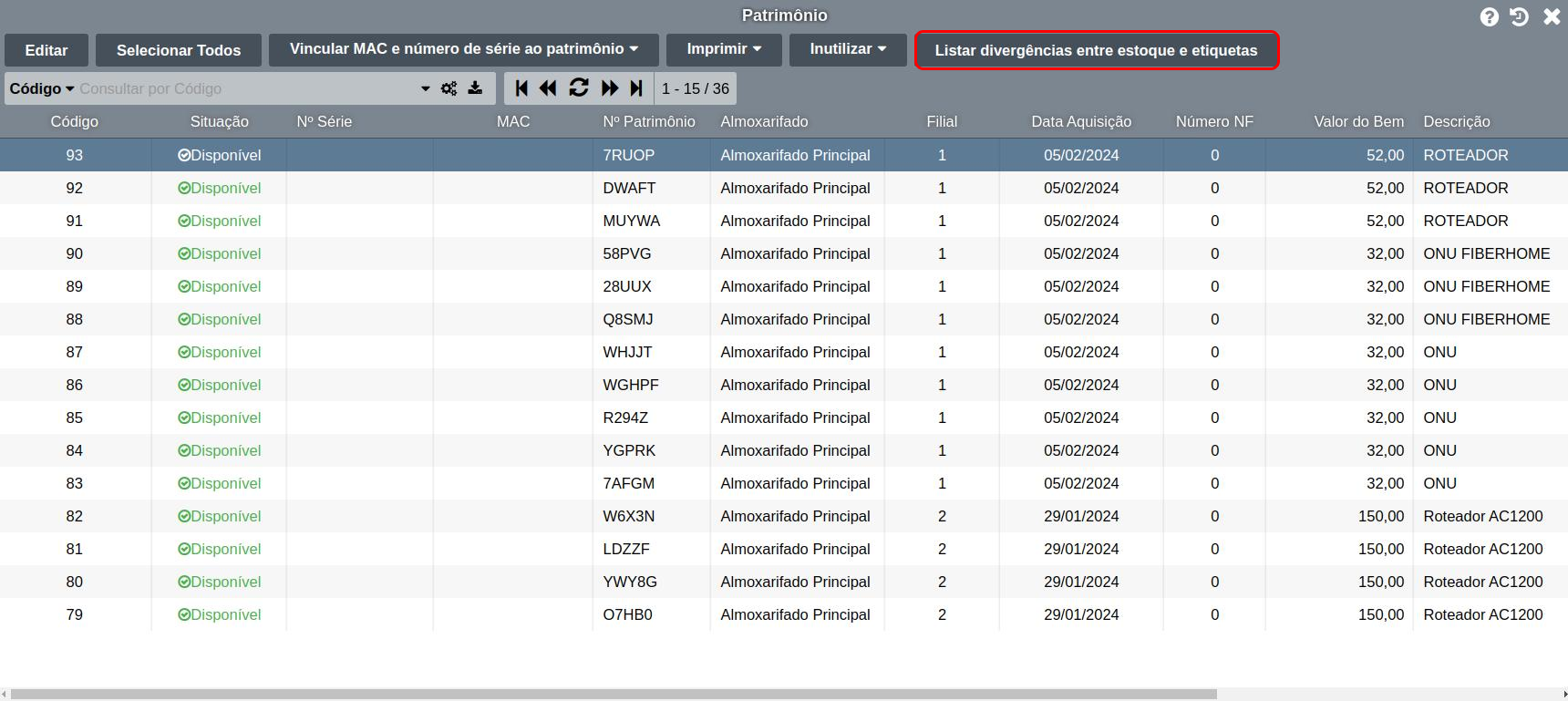
Task: Click Selecionar Todos button
Action: (x=179, y=50)
